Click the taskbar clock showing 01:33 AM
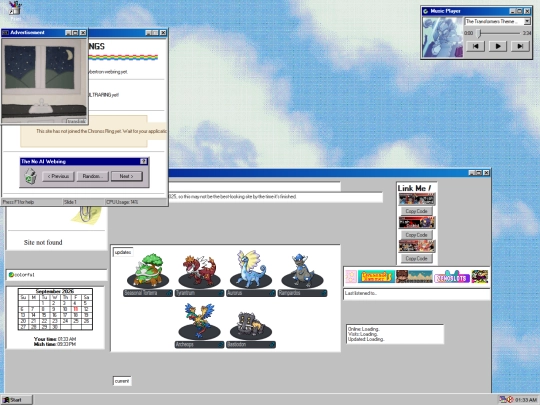 point(526,400)
